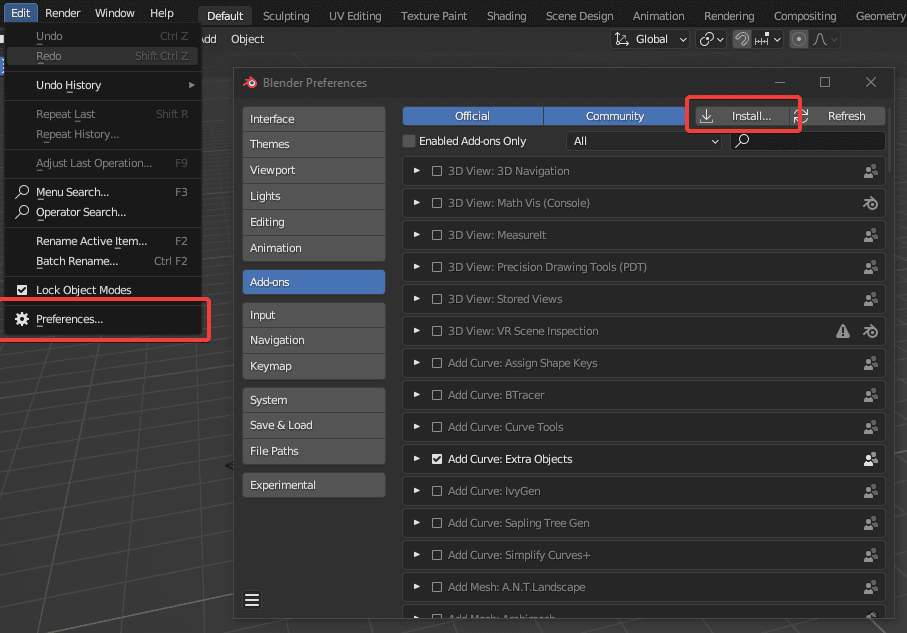Click the Blender logo in Preferences title bar
The height and width of the screenshot is (633, 907).
[250, 83]
